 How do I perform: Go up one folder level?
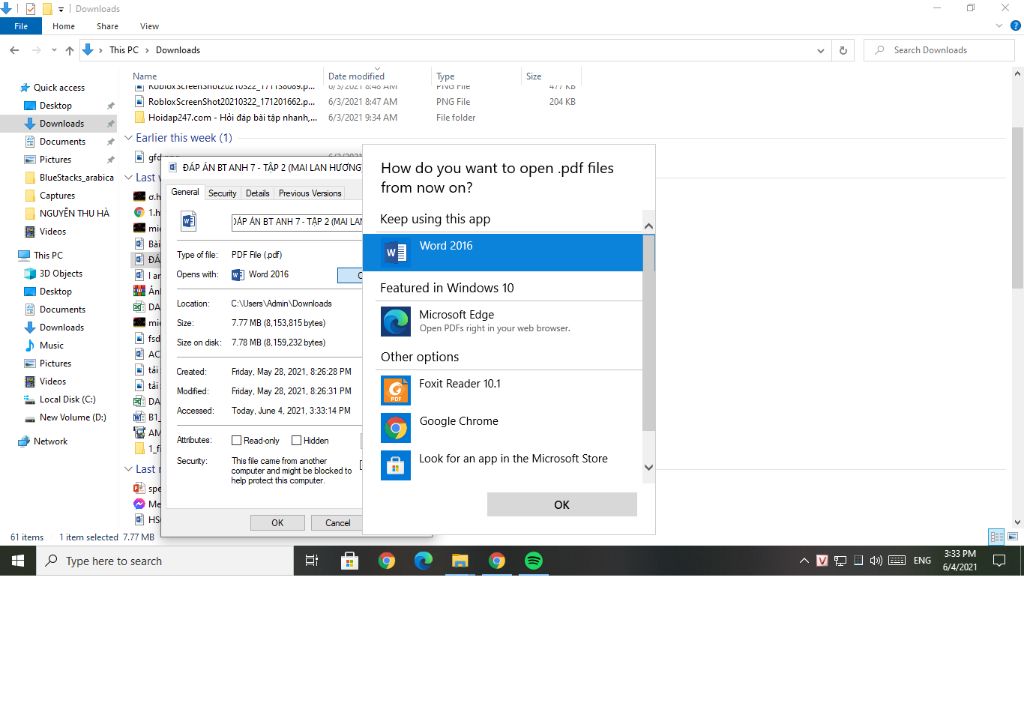pyautogui.click(x=69, y=50)
